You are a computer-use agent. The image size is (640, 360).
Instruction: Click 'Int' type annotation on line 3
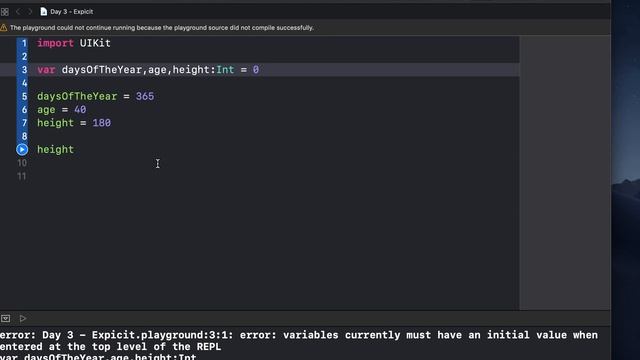coord(225,70)
